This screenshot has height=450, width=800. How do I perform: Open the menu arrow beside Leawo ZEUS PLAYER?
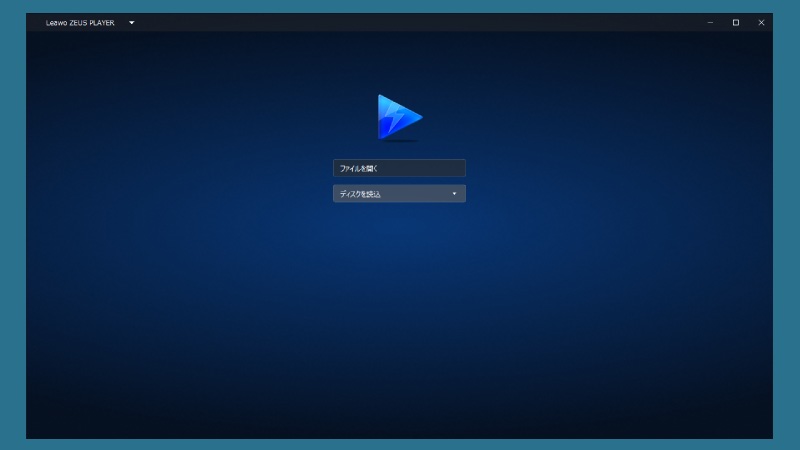pos(131,22)
